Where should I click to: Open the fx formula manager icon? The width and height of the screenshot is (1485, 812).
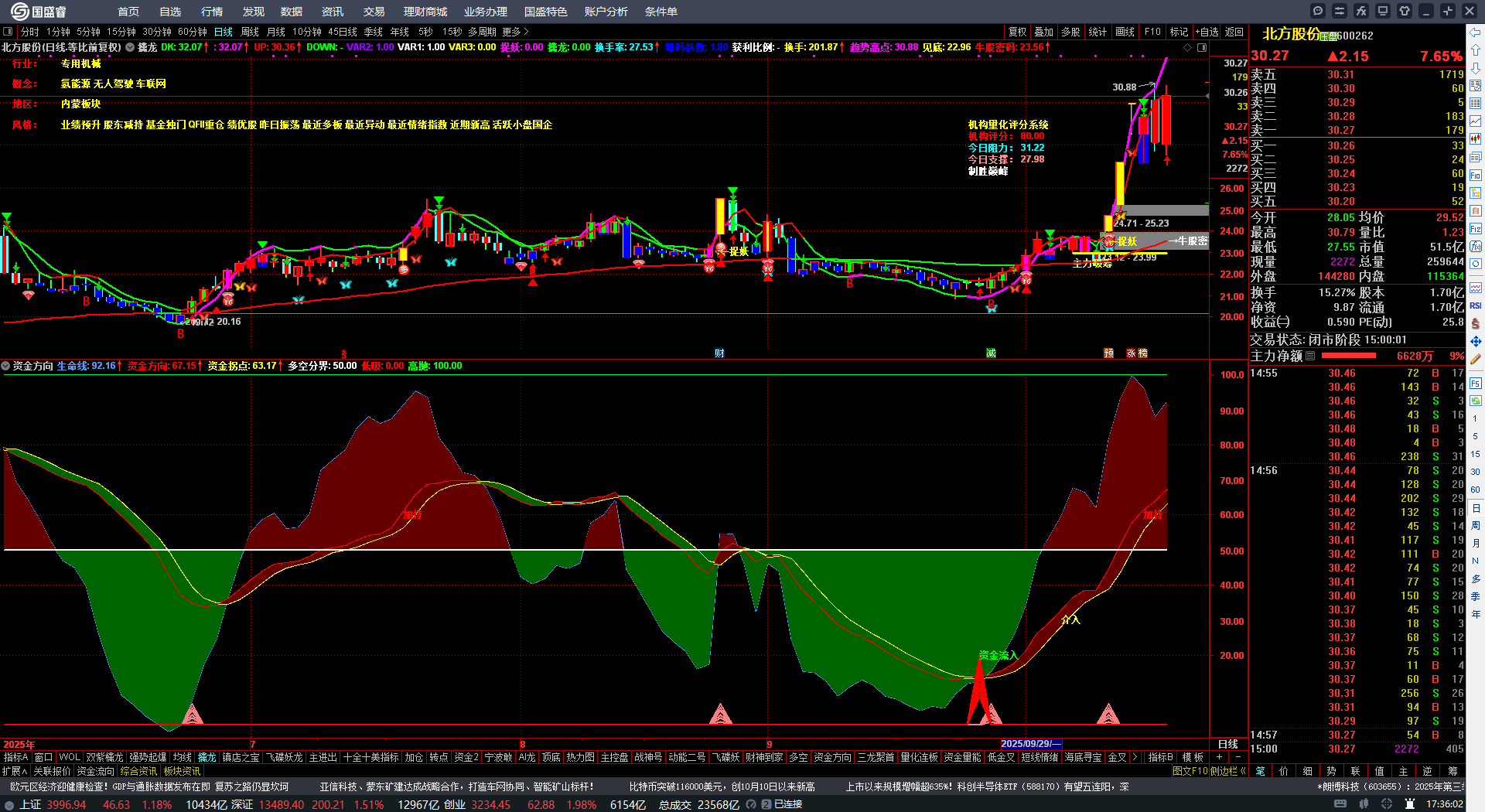[x=1361, y=11]
